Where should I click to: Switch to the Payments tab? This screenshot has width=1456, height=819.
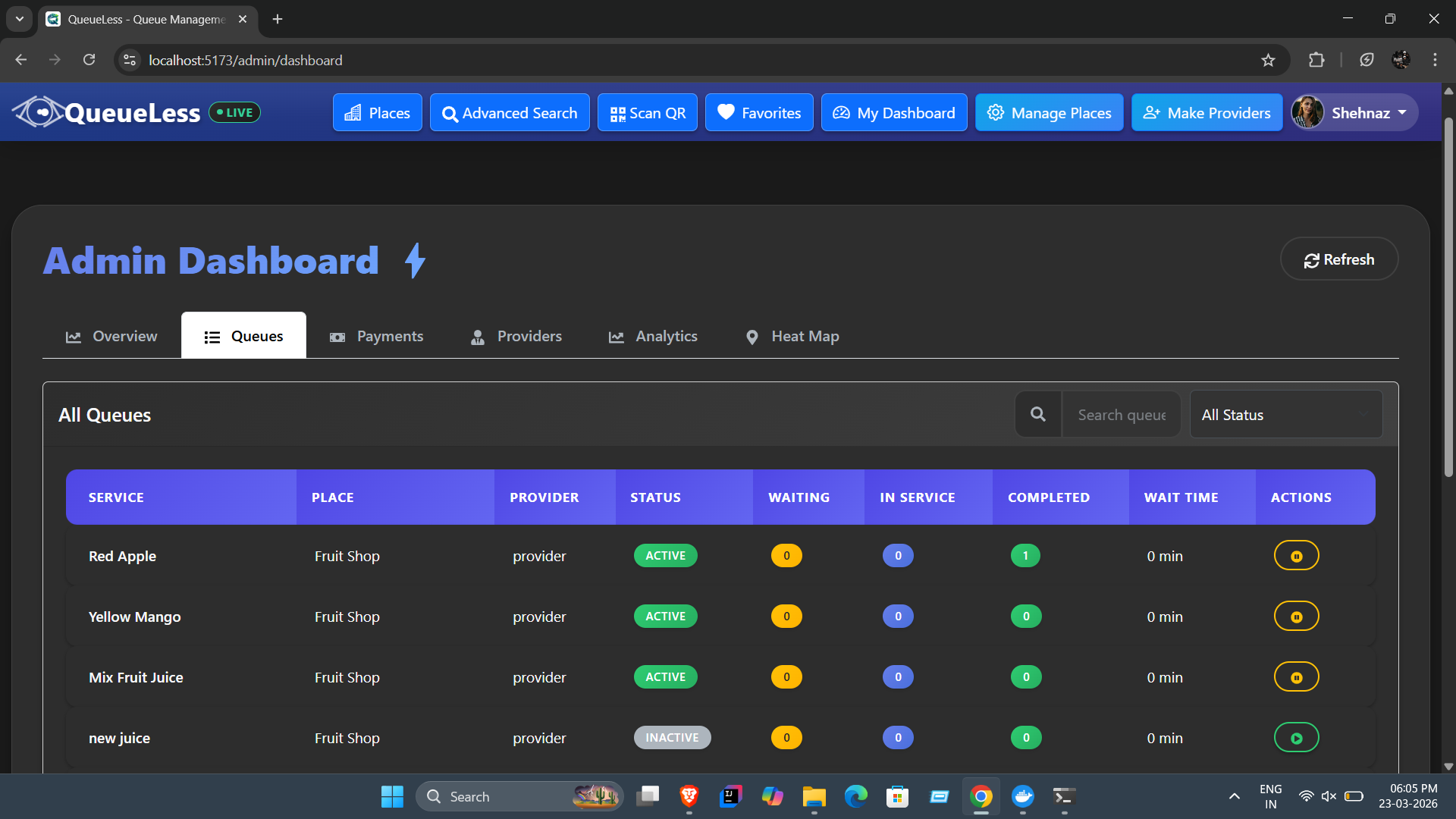[x=376, y=336]
